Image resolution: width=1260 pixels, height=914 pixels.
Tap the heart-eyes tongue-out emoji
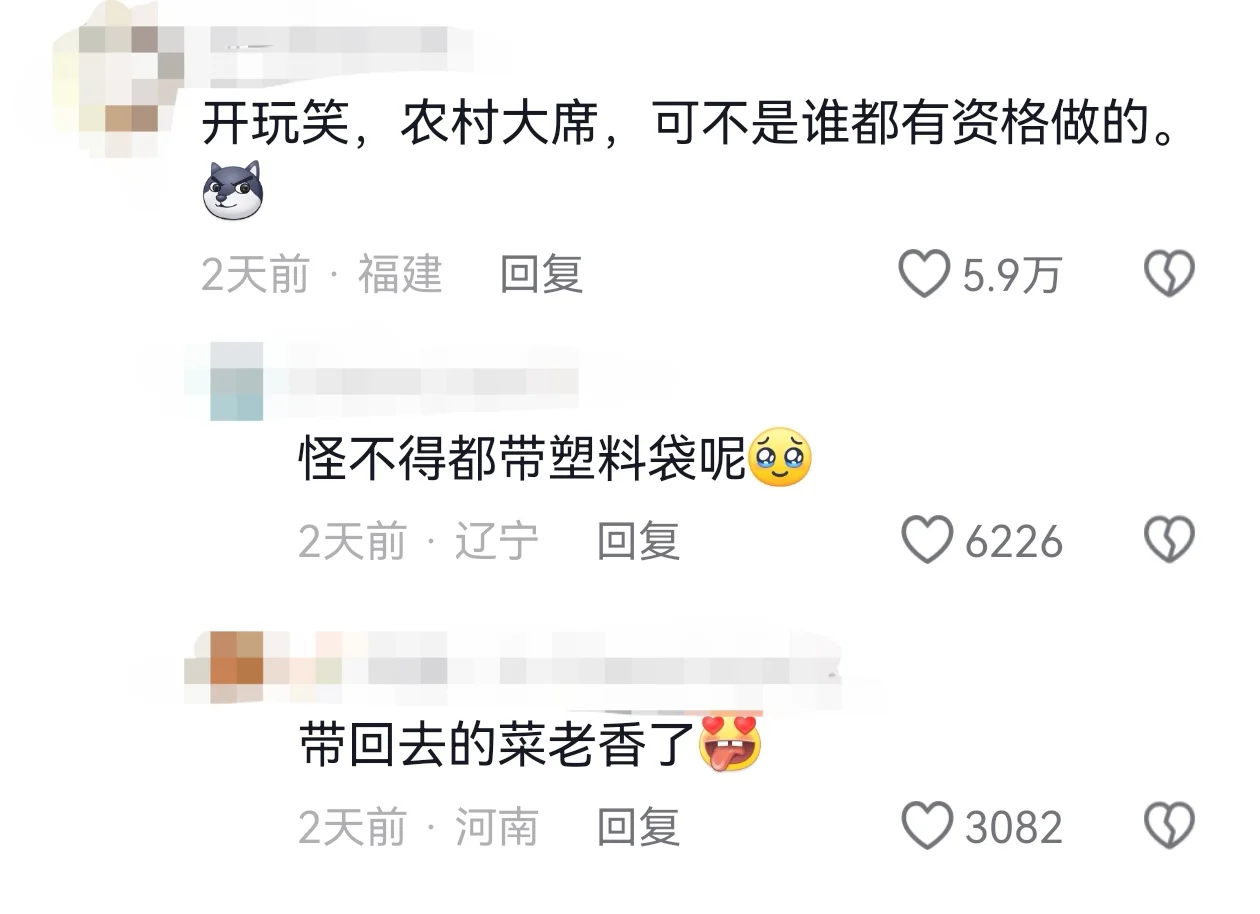coord(729,744)
